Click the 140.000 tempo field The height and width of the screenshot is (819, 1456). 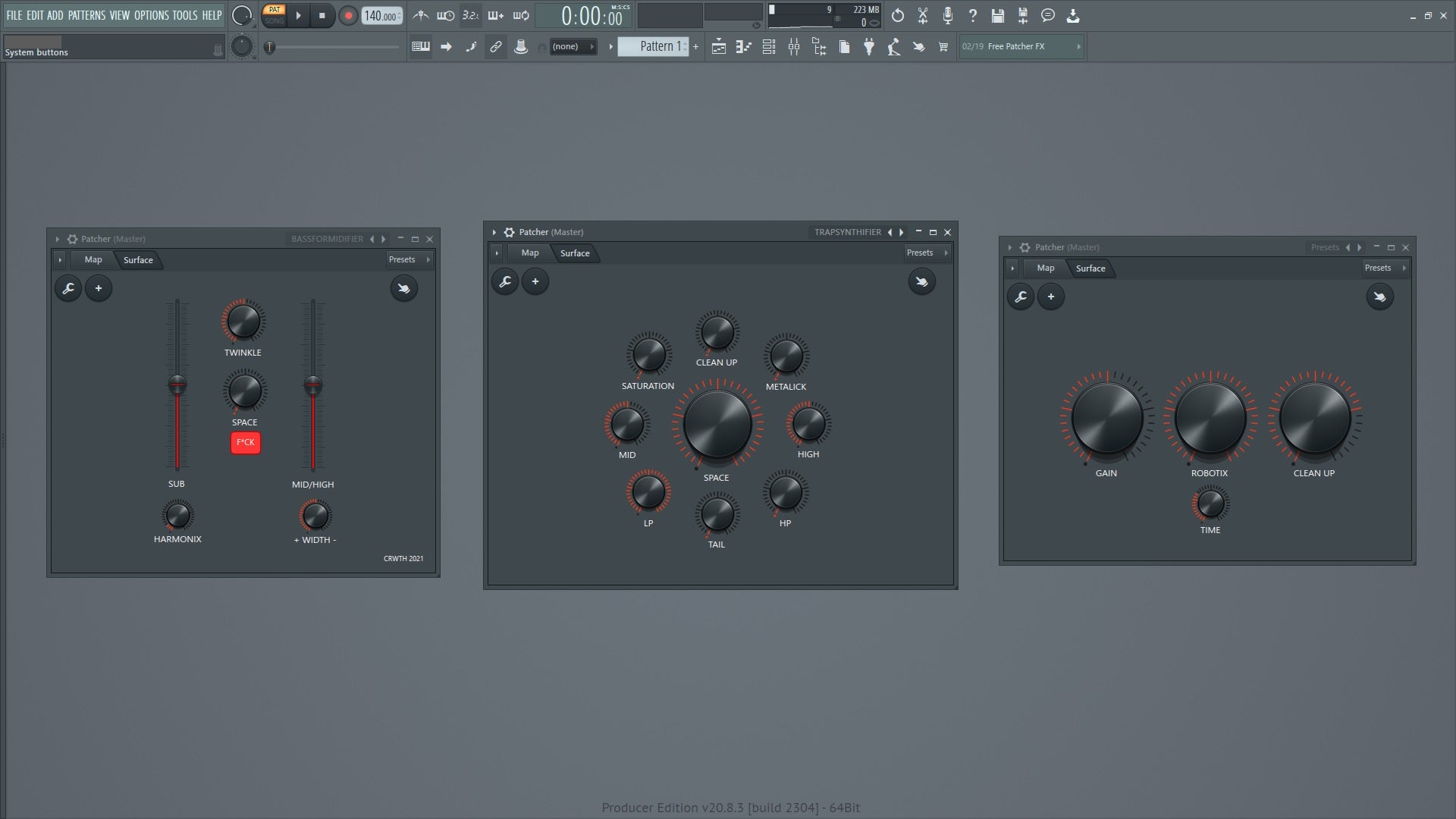pos(381,16)
